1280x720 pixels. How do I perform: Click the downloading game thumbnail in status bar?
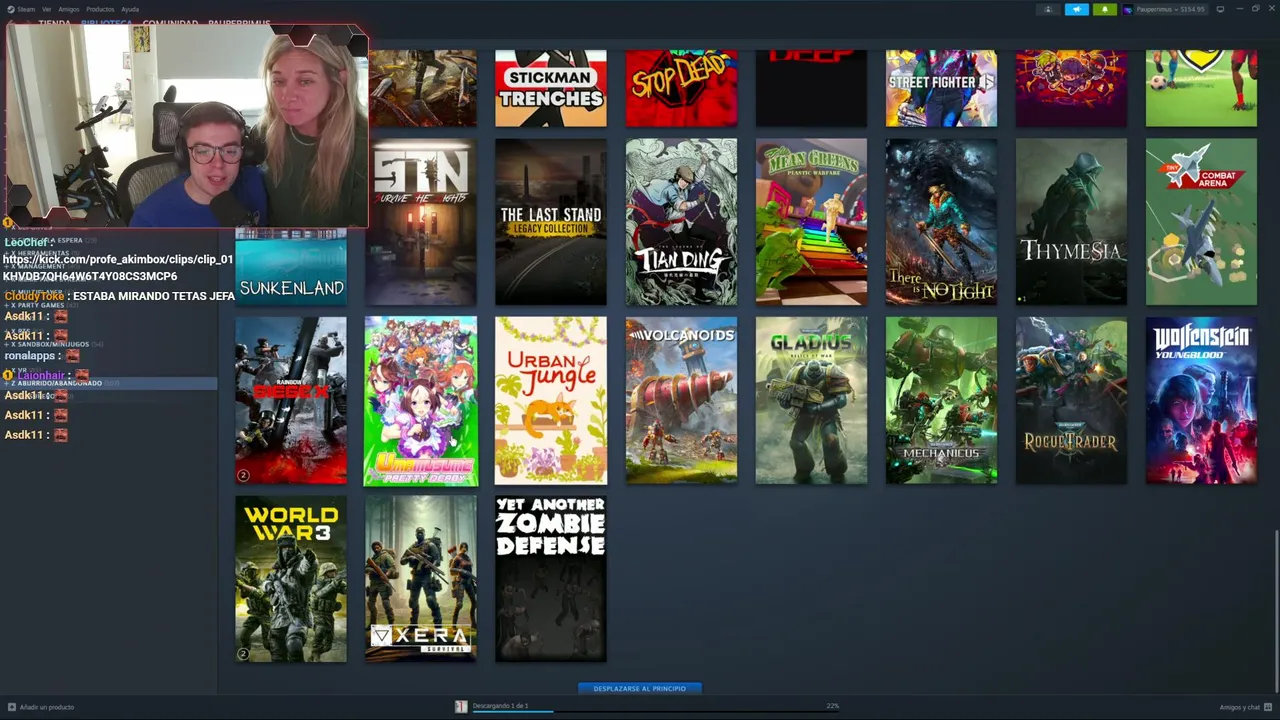(461, 706)
